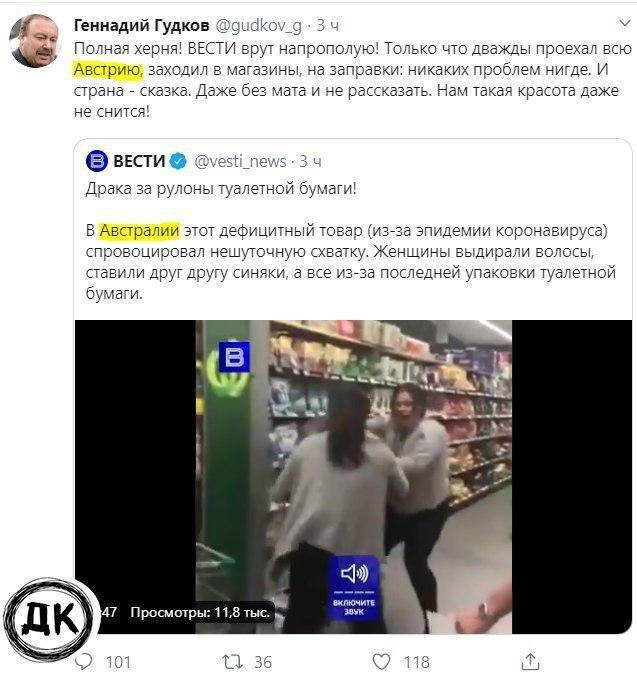637x680 pixels.
Task: Open Геннадий Гудков profile avatar
Action: point(34,41)
